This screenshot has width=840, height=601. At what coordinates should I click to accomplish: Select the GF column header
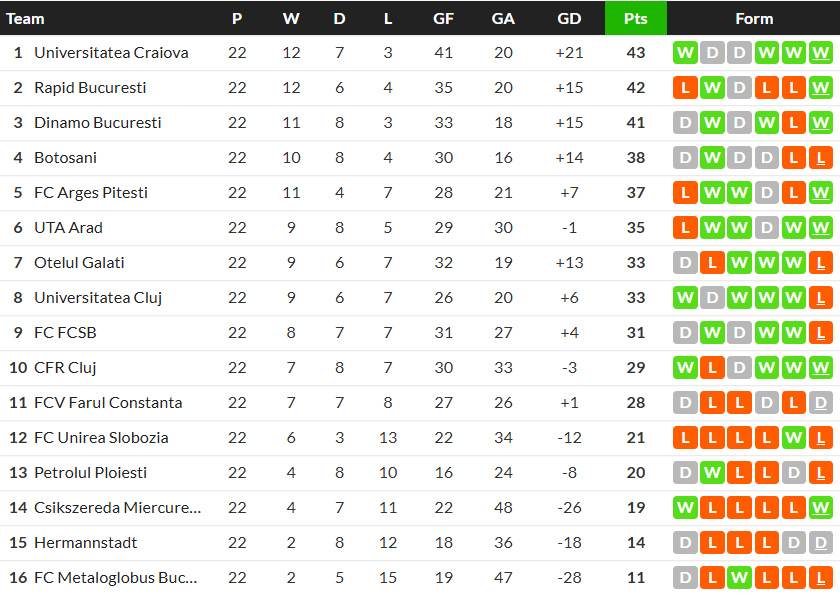click(444, 18)
